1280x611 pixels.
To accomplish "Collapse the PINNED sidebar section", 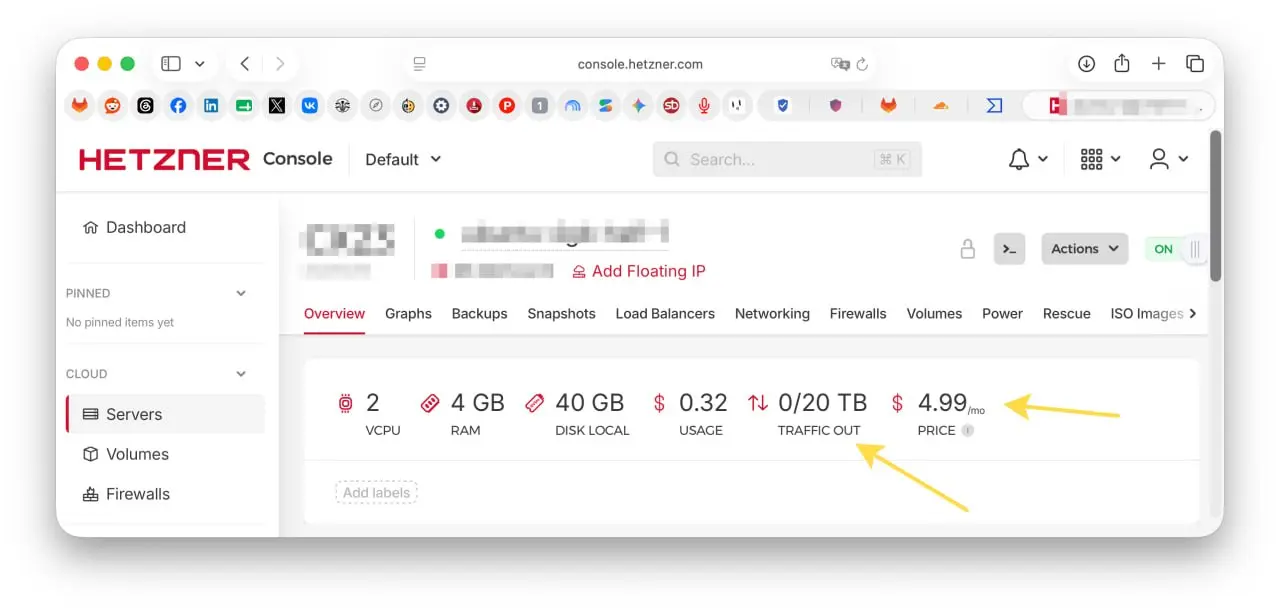I will 240,293.
